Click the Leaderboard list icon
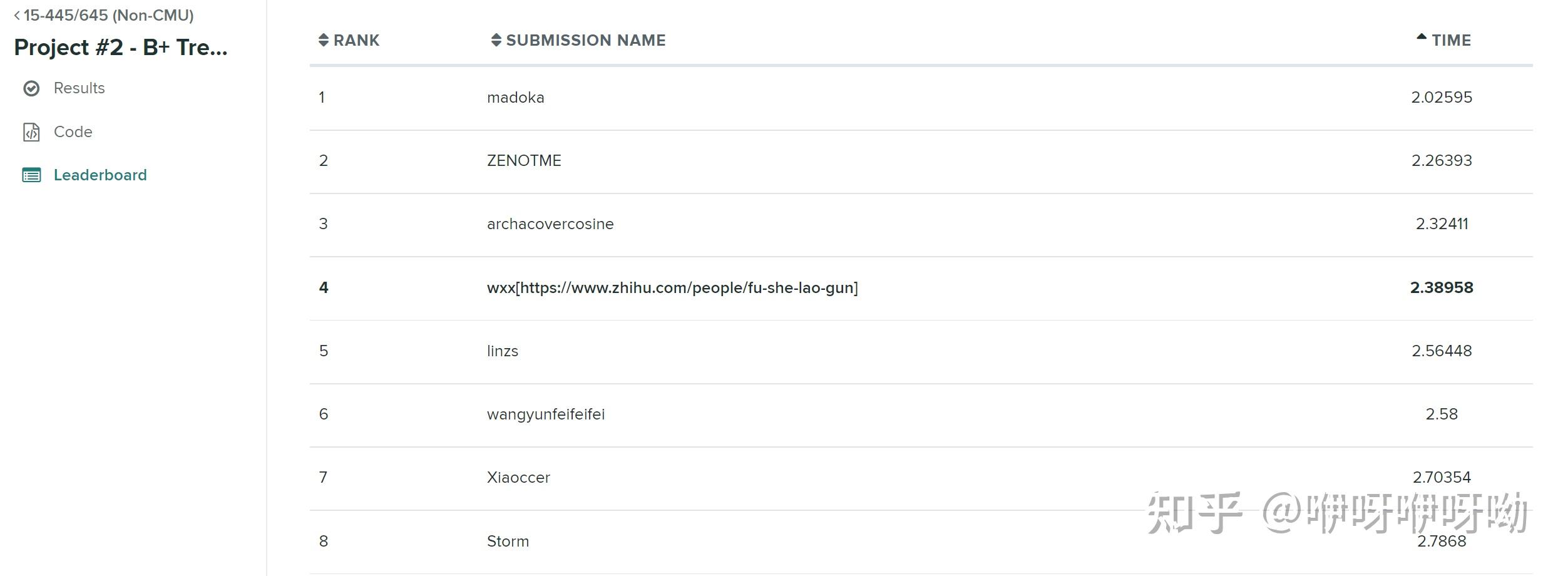 [31, 175]
